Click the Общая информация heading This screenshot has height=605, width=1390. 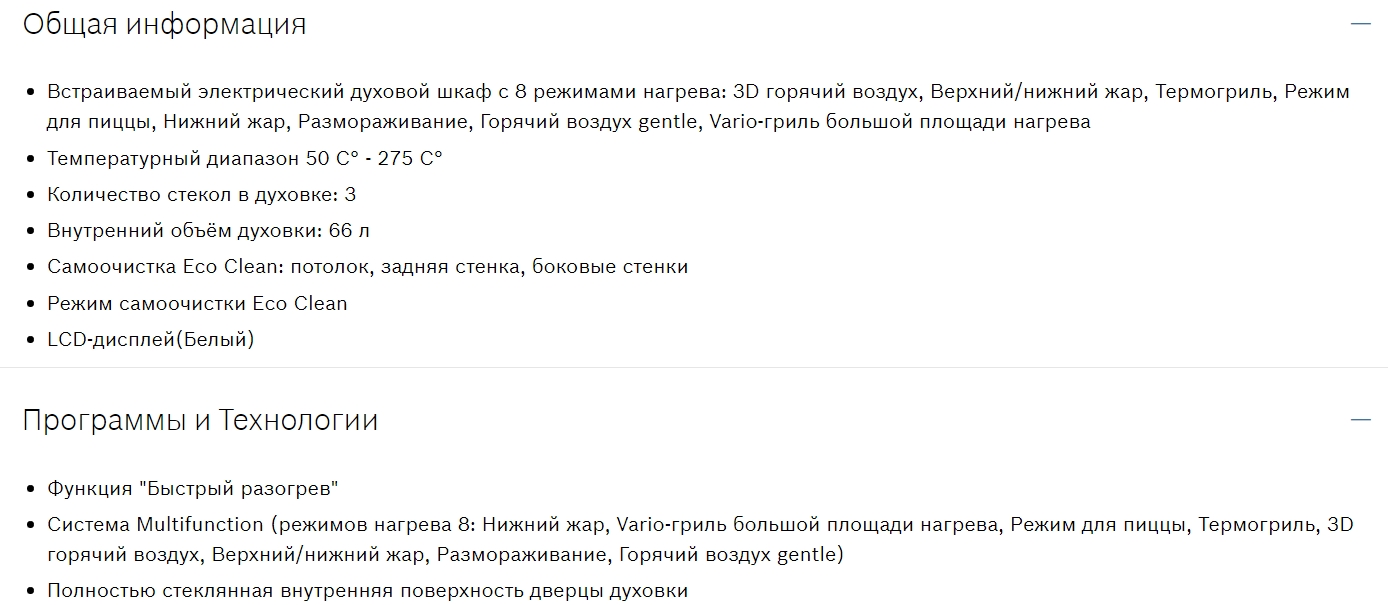tap(164, 24)
